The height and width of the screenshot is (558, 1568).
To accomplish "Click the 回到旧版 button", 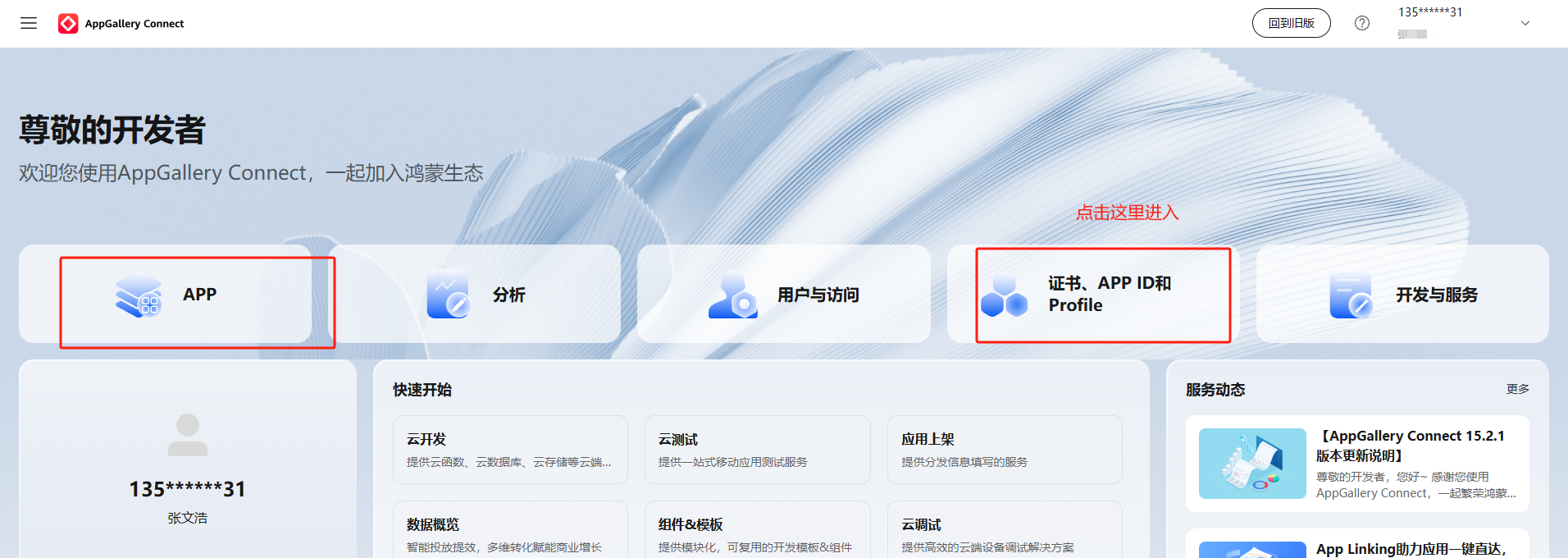I will click(x=1292, y=23).
